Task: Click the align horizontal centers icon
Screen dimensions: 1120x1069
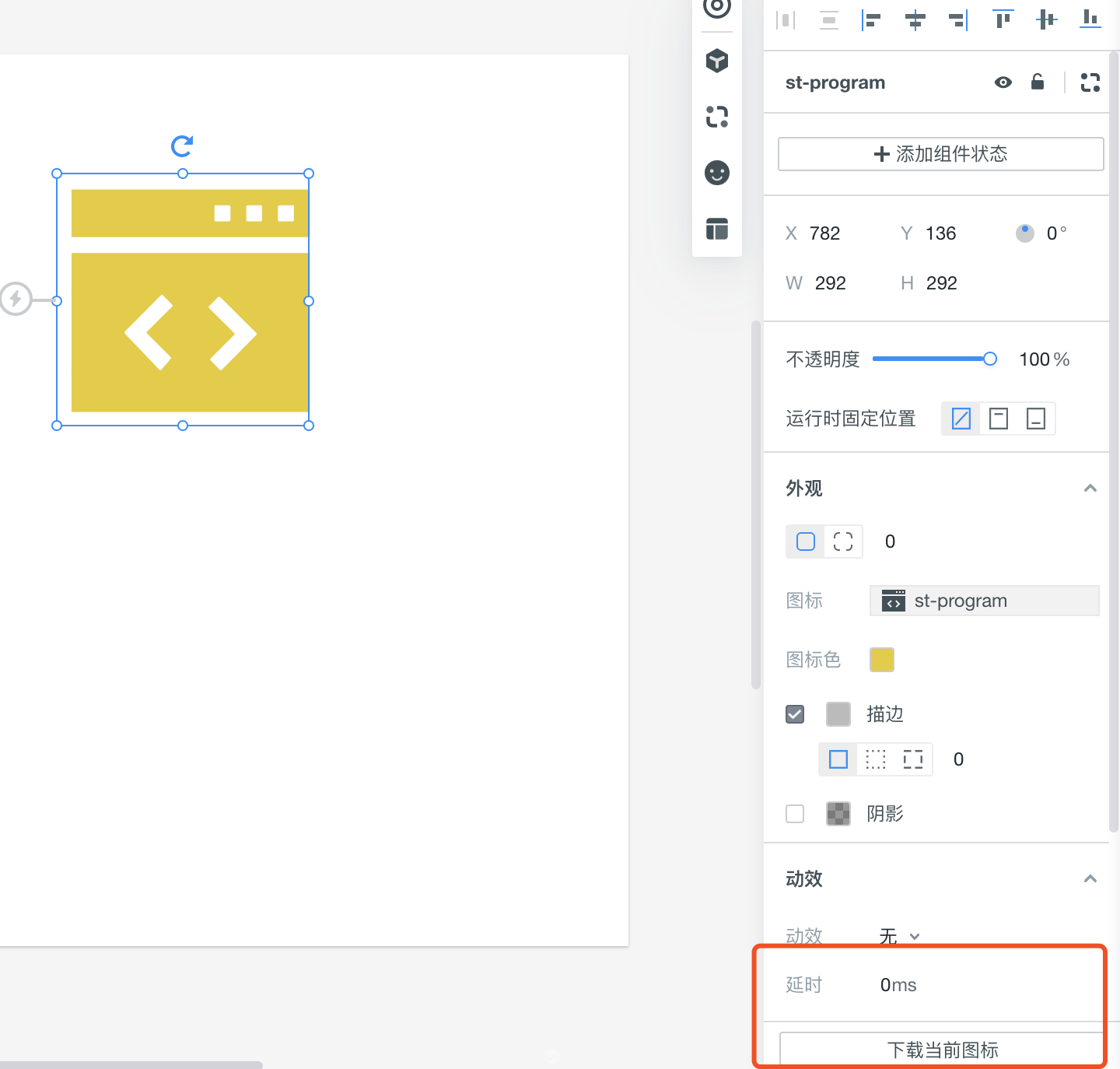Action: 915,20
